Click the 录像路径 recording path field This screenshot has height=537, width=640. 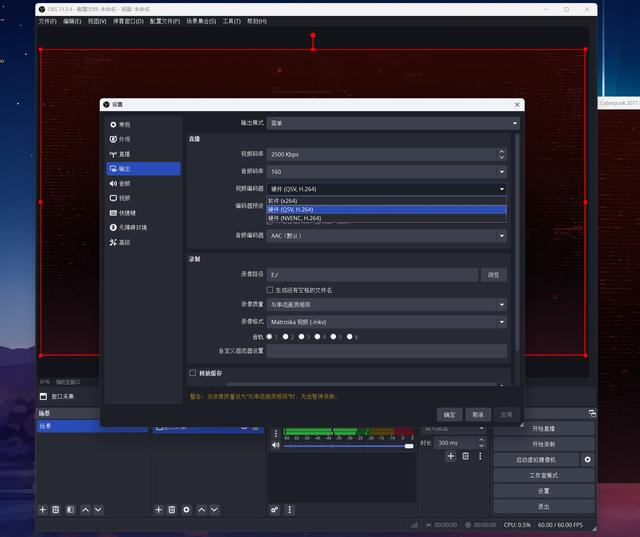[x=372, y=275]
